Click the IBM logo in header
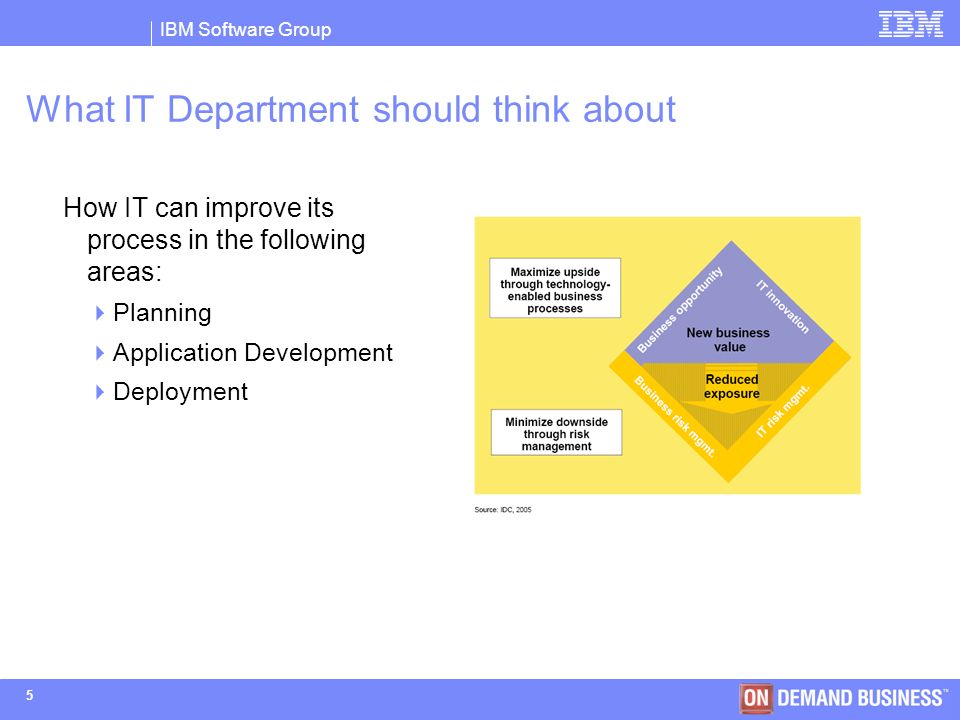The width and height of the screenshot is (960, 720). coord(910,24)
